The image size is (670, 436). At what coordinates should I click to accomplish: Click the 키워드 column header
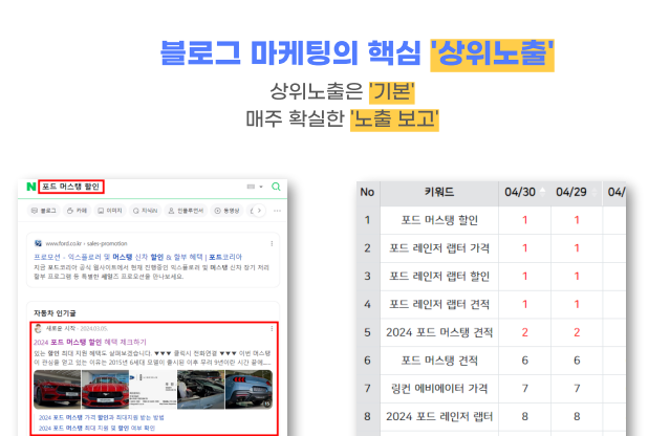pos(439,192)
